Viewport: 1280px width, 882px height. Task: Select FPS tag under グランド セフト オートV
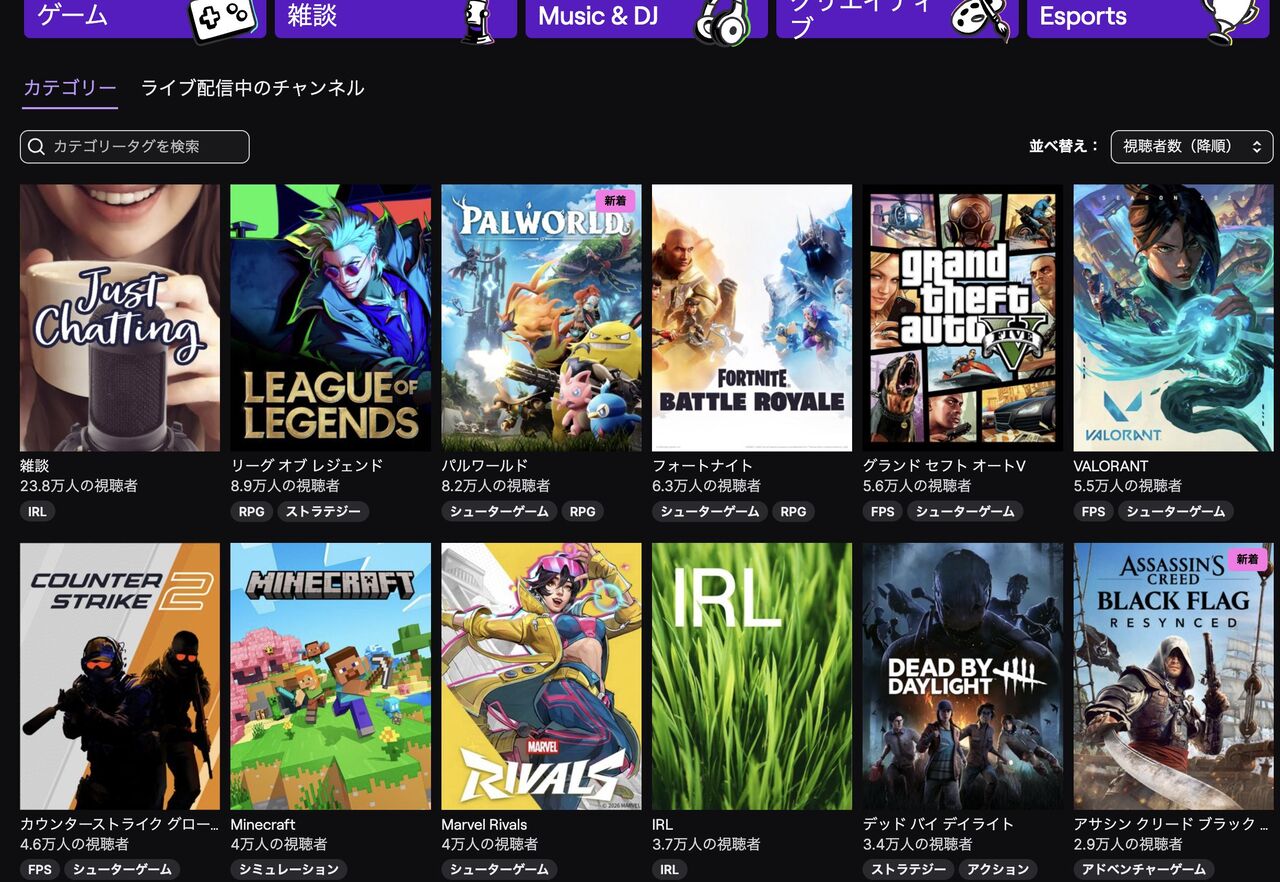tap(883, 511)
